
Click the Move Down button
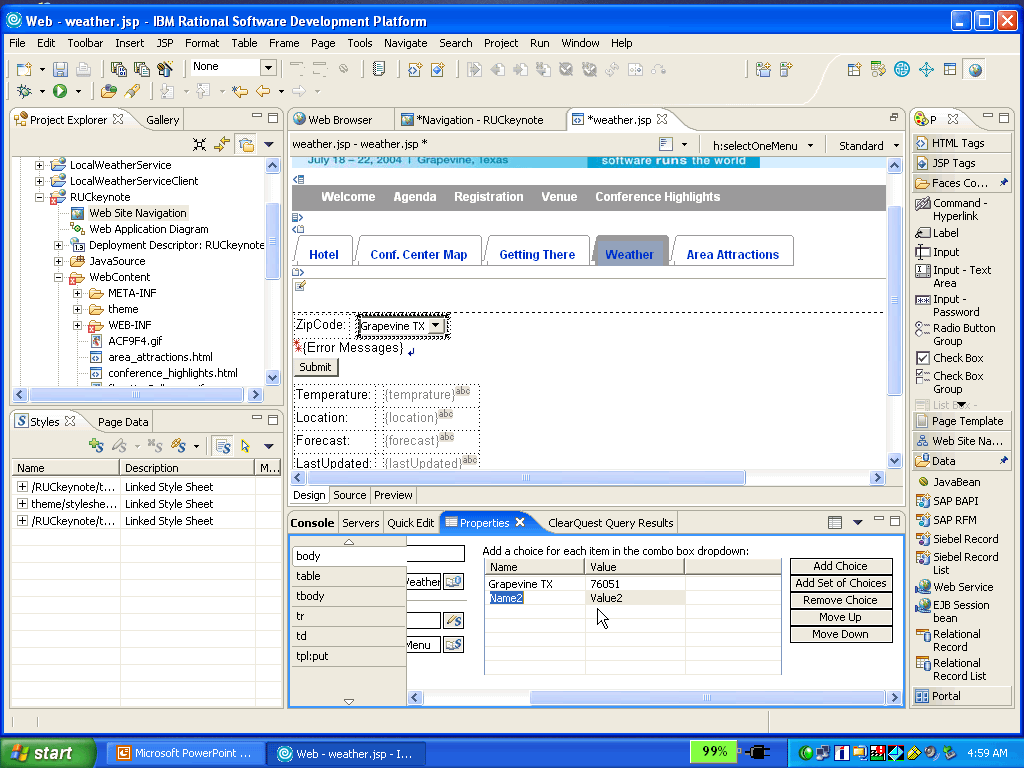(840, 634)
